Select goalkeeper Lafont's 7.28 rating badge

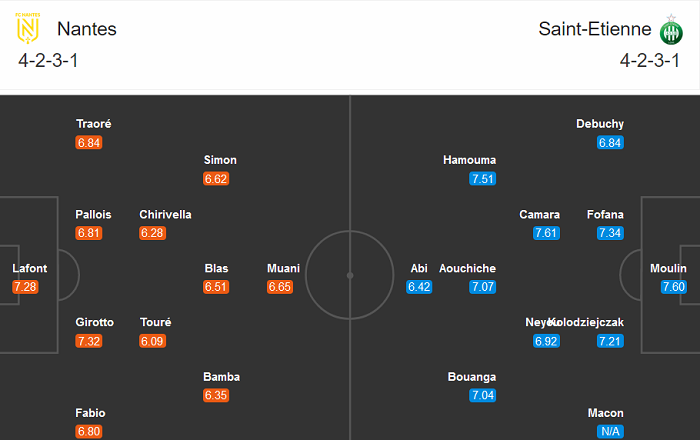tap(25, 287)
